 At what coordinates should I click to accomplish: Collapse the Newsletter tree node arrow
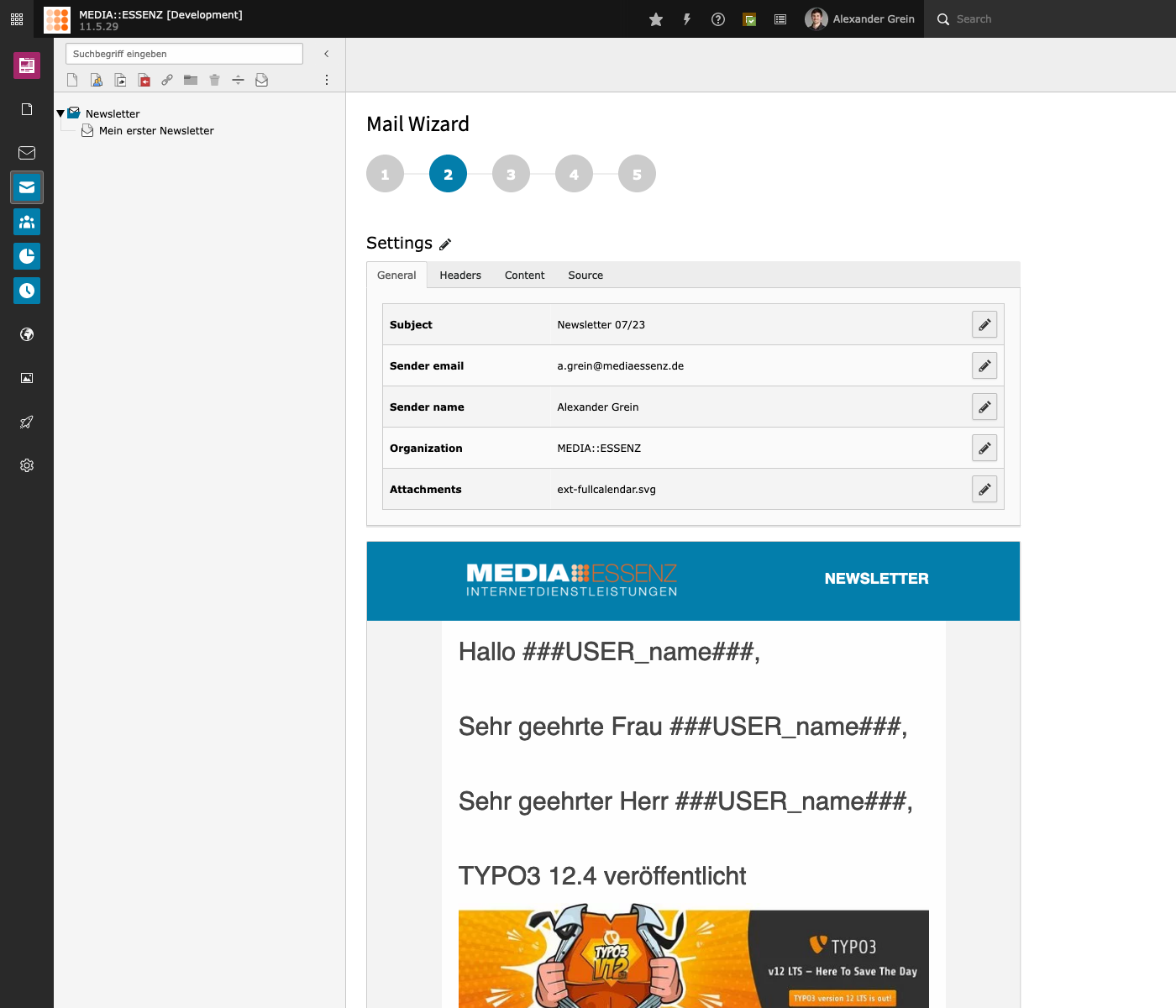point(60,113)
